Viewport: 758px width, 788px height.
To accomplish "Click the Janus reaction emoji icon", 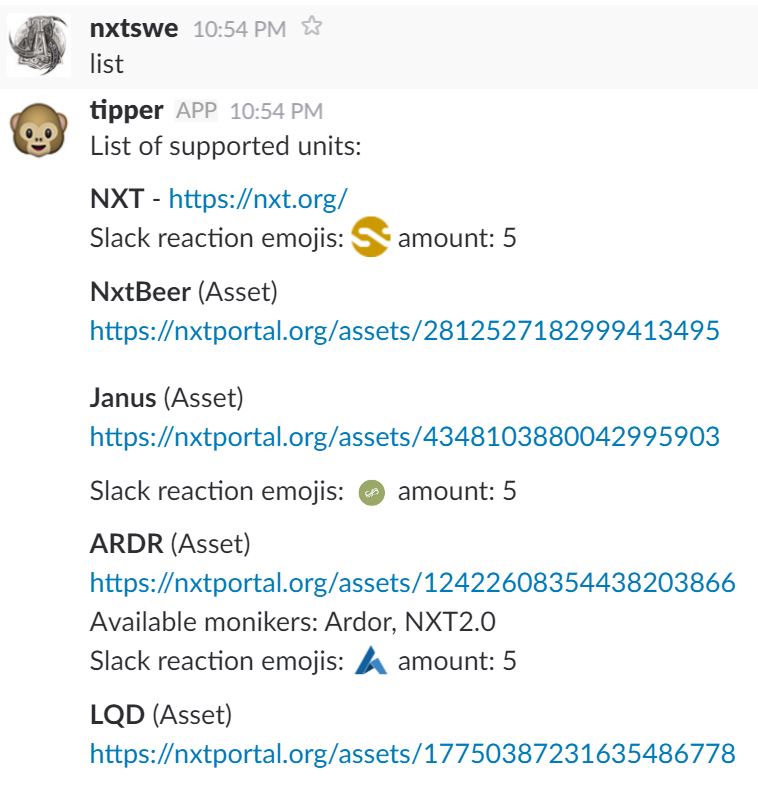I will click(x=371, y=492).
